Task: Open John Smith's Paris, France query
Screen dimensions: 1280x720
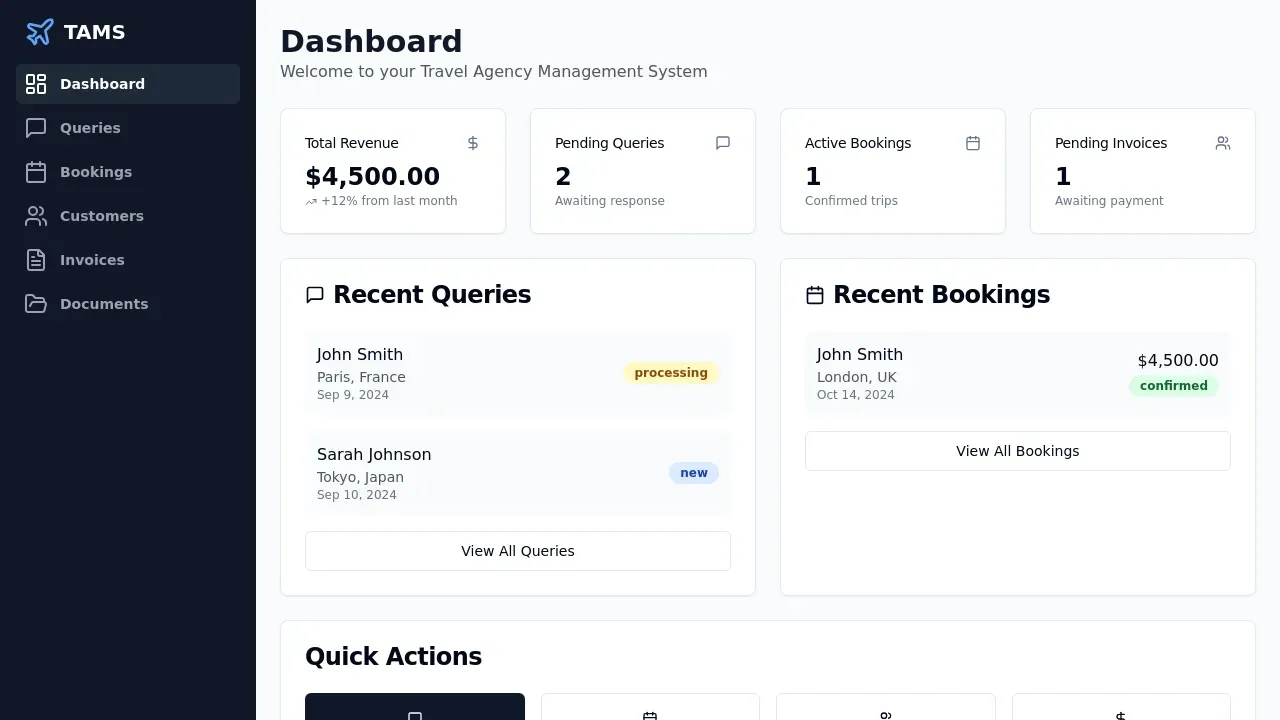Action: [450, 373]
